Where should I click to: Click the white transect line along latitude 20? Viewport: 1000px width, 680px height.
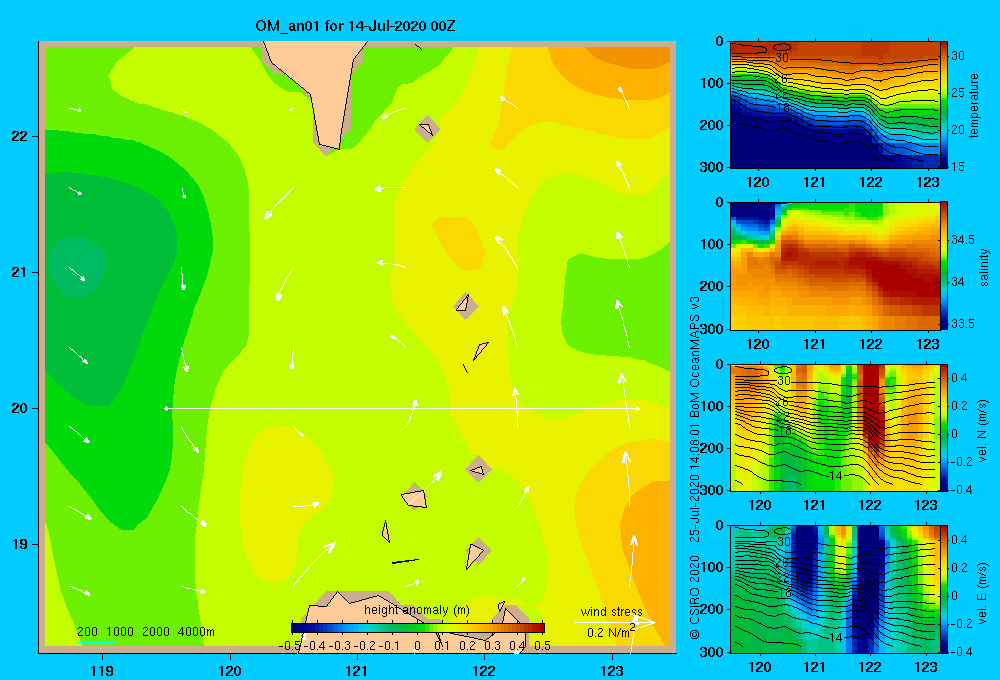[402, 408]
